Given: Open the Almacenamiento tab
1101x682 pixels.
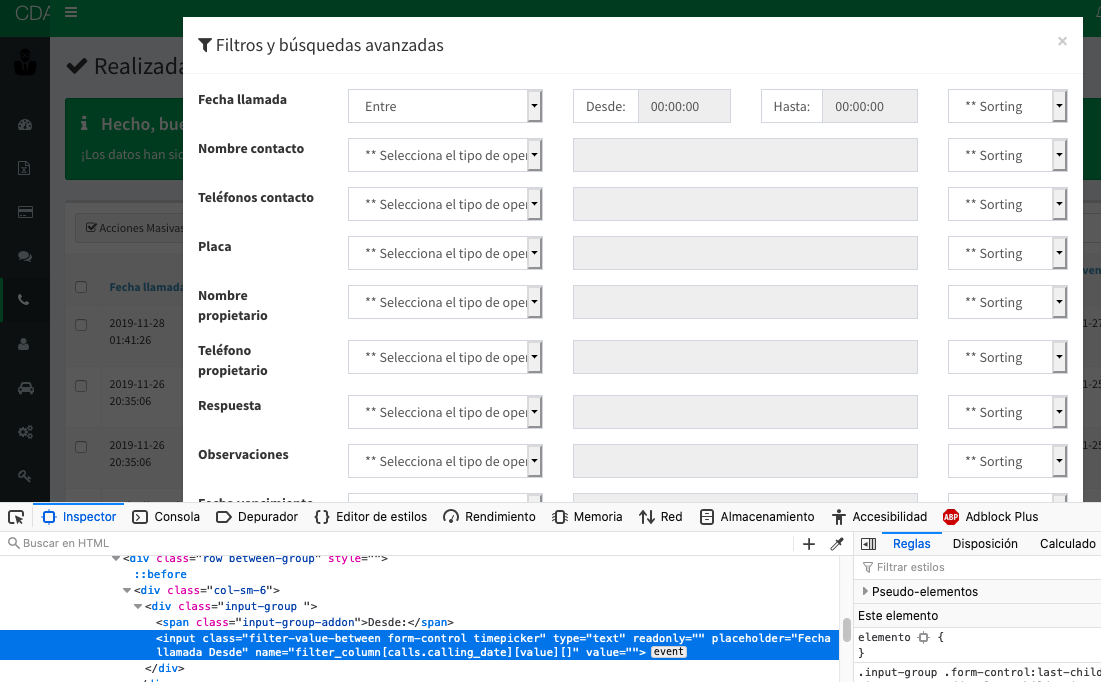Looking at the screenshot, I should (758, 517).
